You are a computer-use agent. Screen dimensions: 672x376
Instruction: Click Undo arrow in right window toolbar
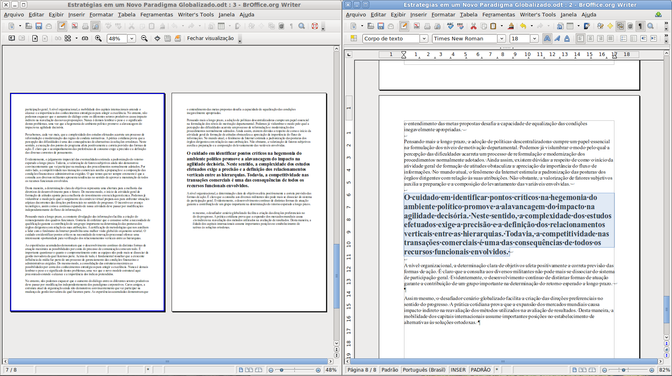point(523,26)
